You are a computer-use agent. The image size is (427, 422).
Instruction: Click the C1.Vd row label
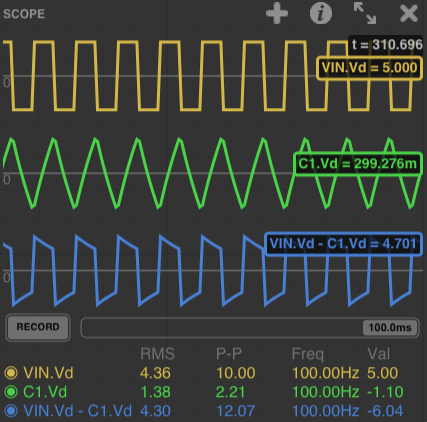click(45, 392)
